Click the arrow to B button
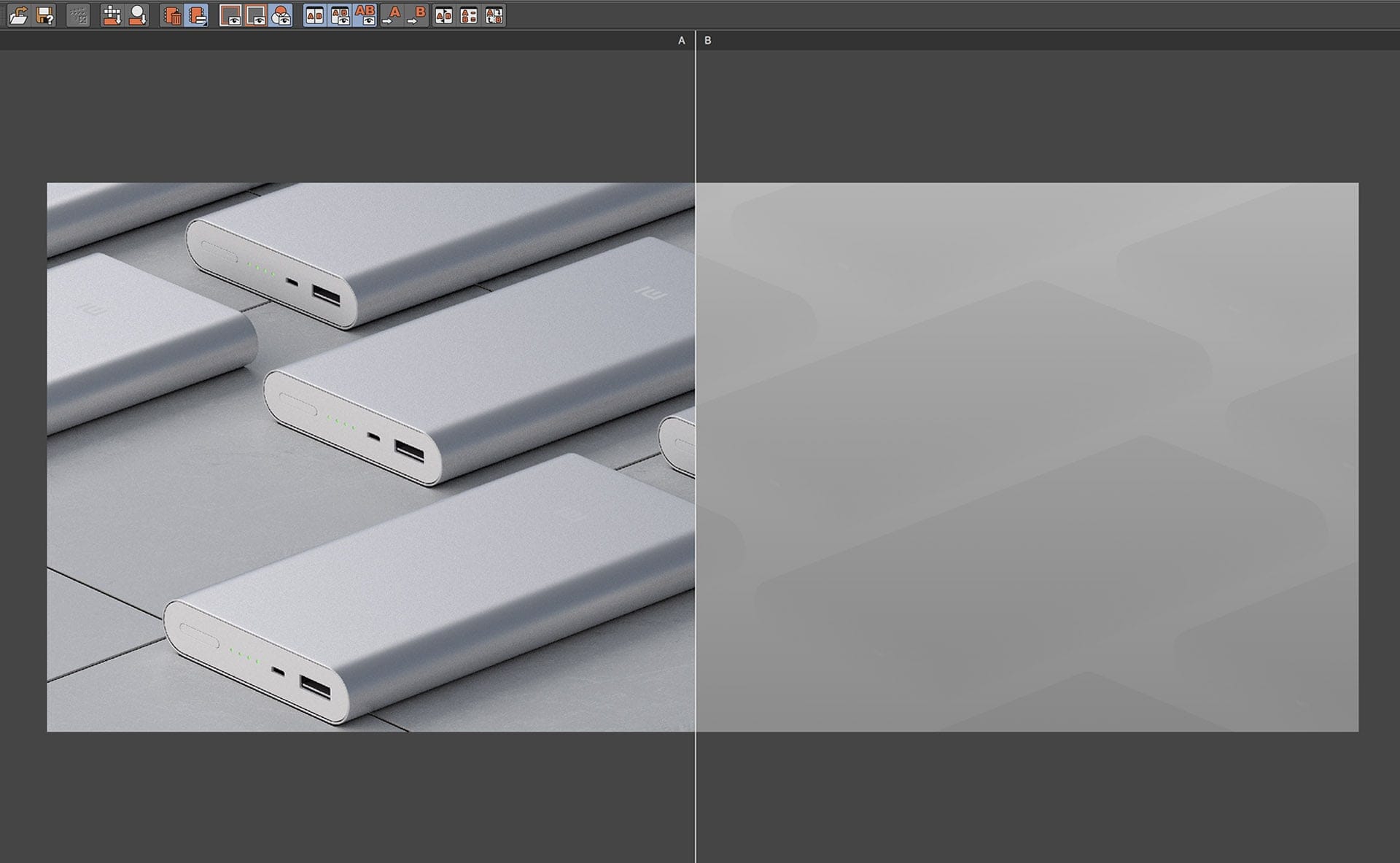The image size is (1400, 863). [417, 15]
